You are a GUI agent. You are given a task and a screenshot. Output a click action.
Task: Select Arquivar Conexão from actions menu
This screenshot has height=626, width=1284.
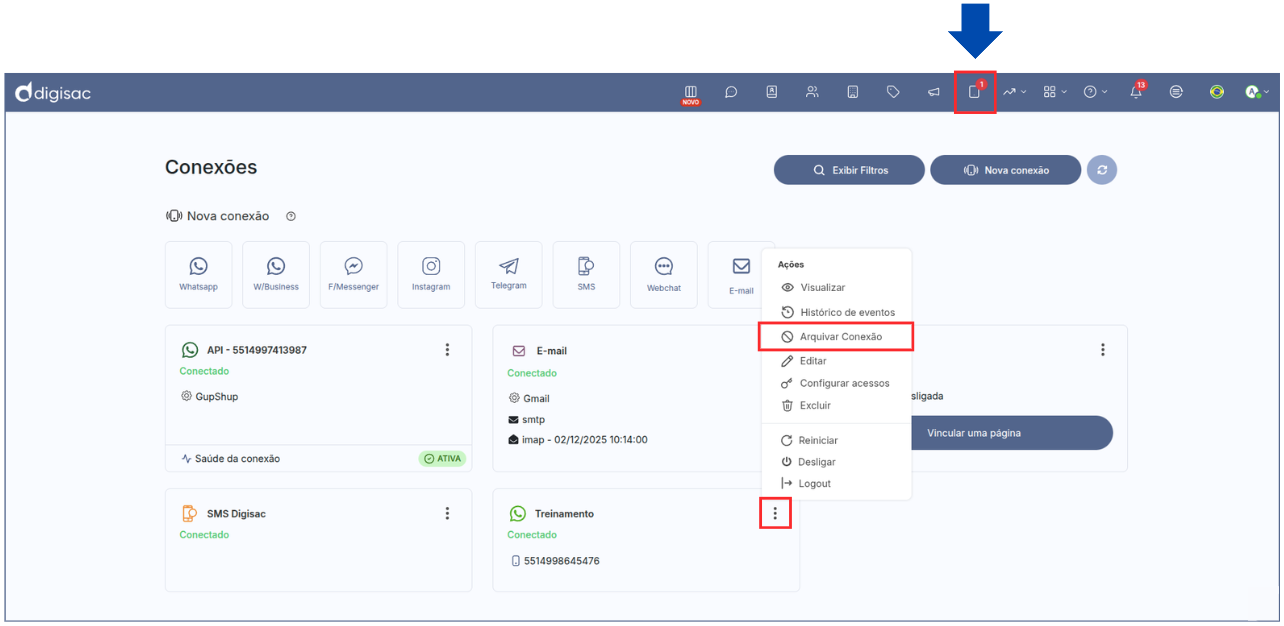(x=840, y=337)
